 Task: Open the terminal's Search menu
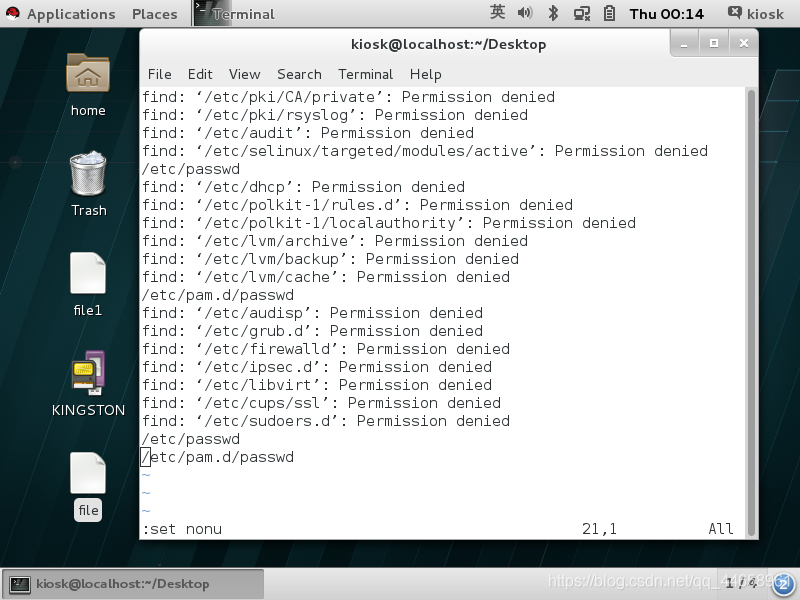coord(299,74)
